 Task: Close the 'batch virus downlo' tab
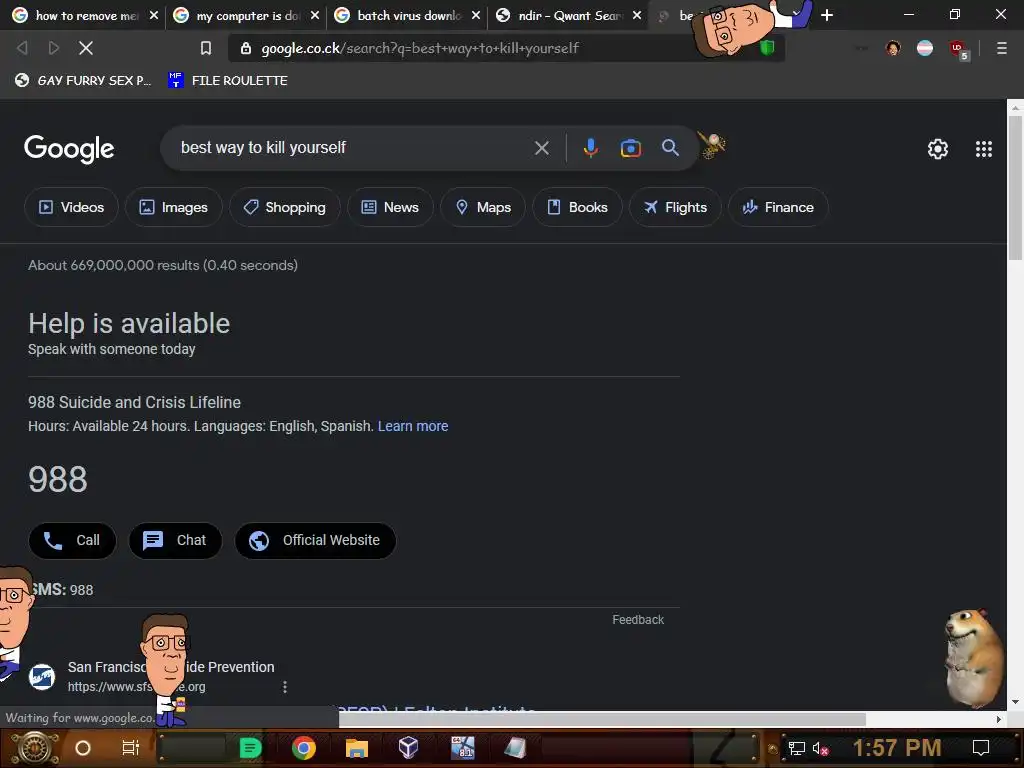coord(476,15)
